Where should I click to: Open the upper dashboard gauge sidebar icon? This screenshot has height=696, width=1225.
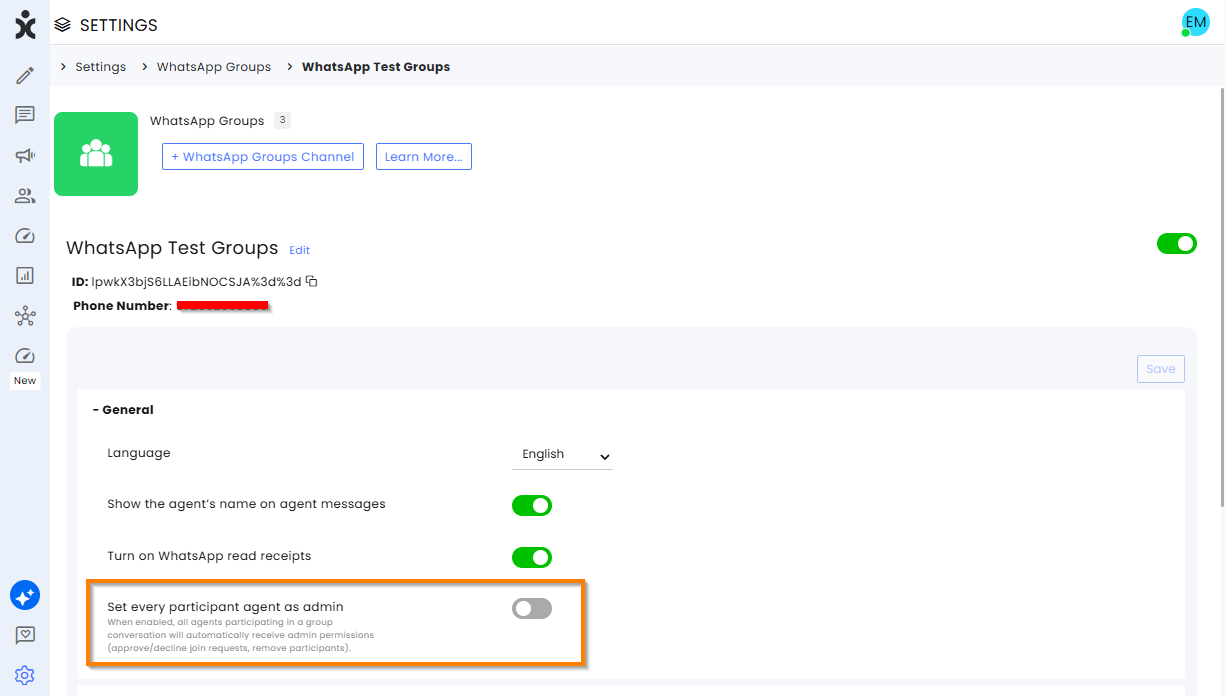click(25, 236)
